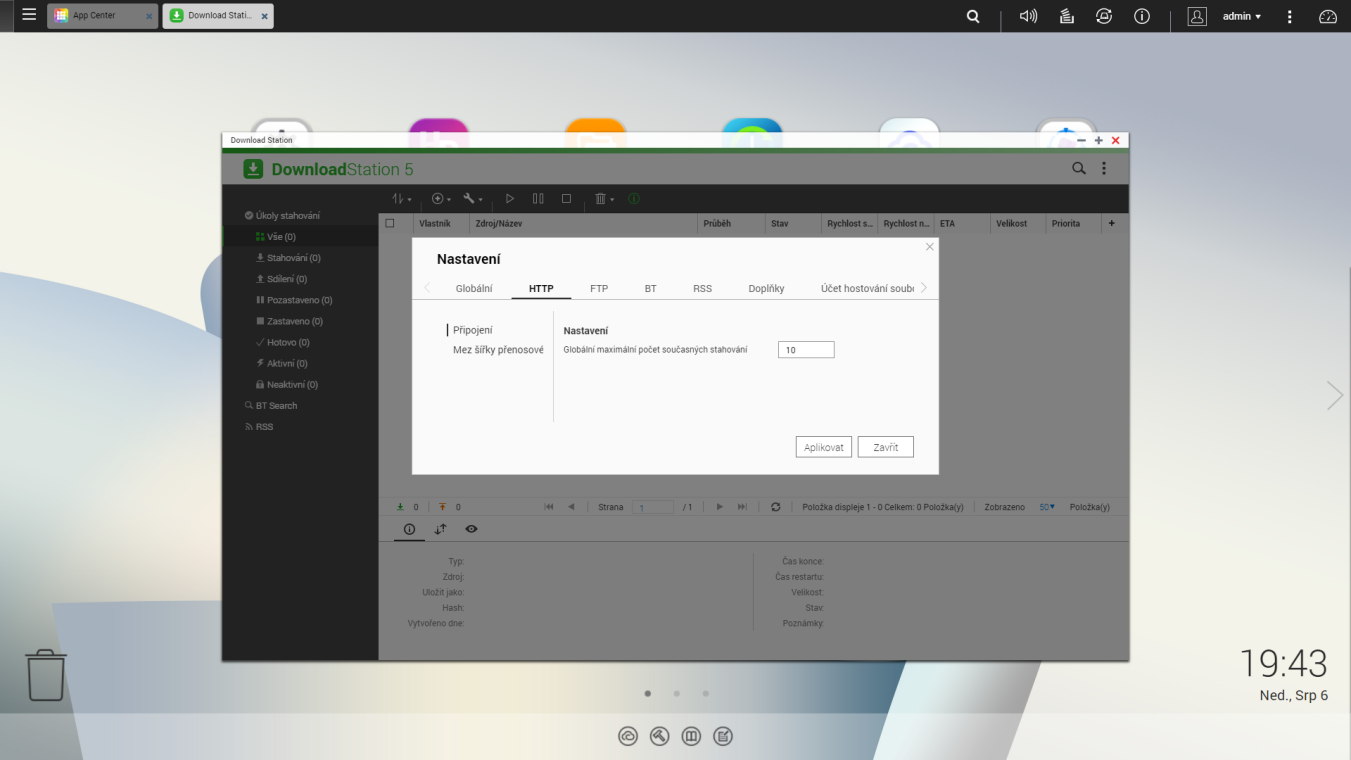This screenshot has height=760, width=1351.
Task: Open the main hamburger menu
Action: tap(28, 16)
